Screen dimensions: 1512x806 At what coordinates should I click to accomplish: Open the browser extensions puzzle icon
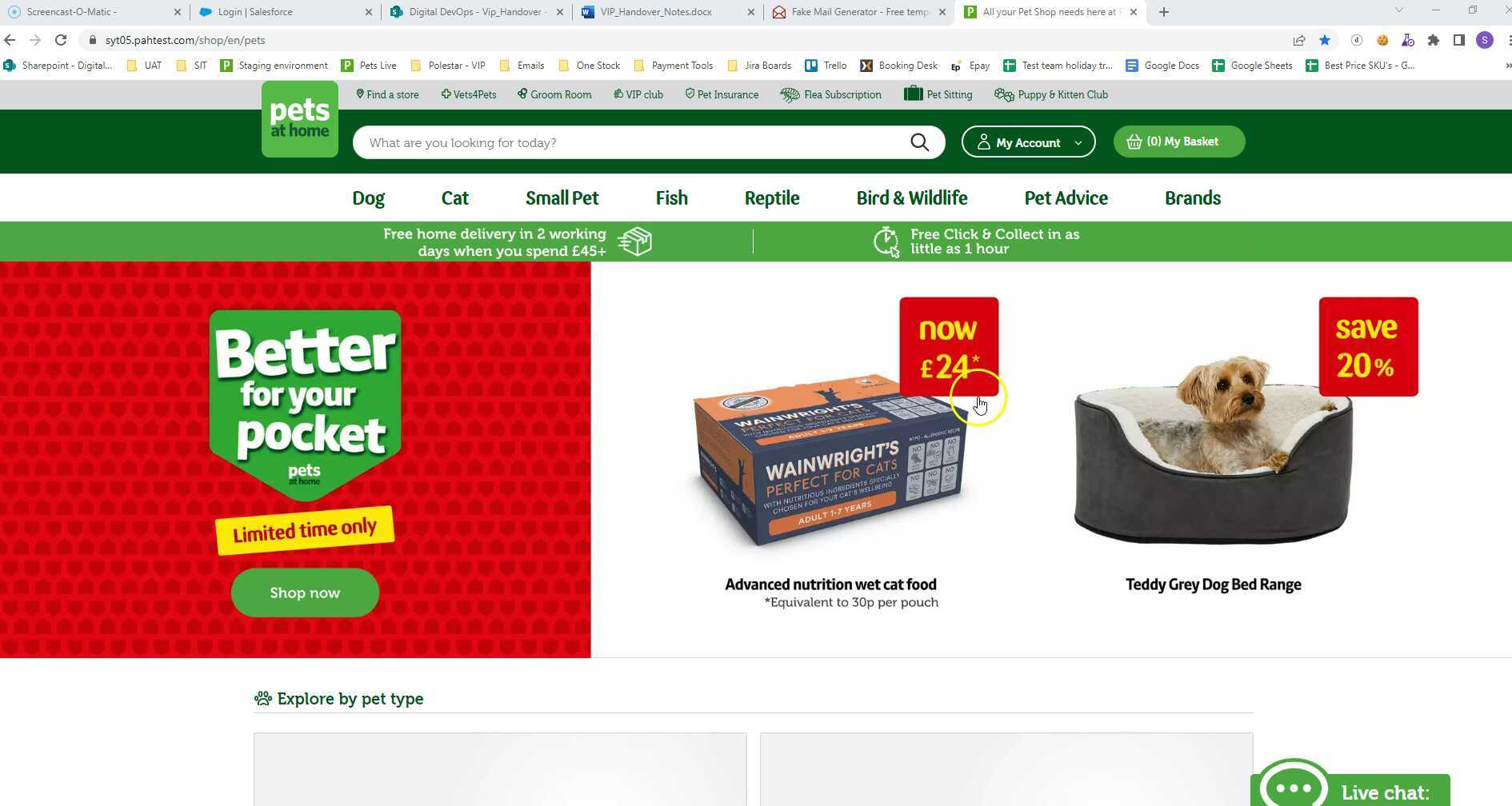click(1434, 40)
